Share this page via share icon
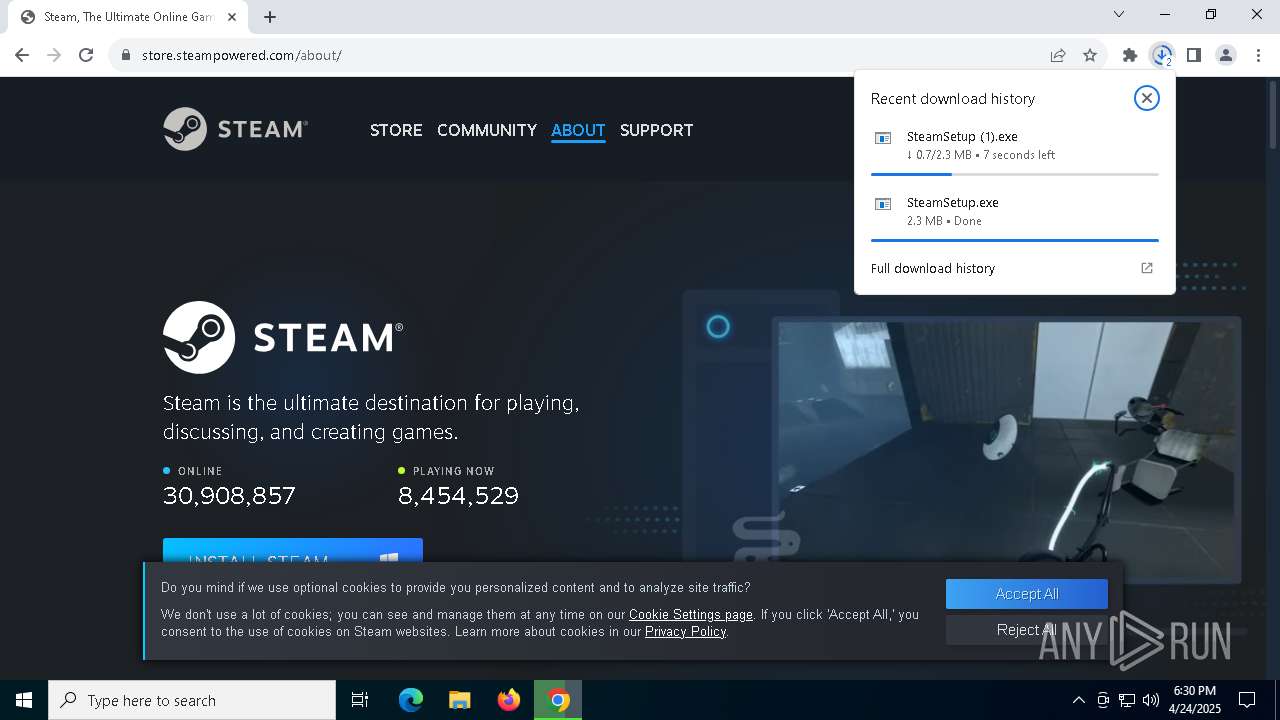The width and height of the screenshot is (1280, 720). point(1058,55)
